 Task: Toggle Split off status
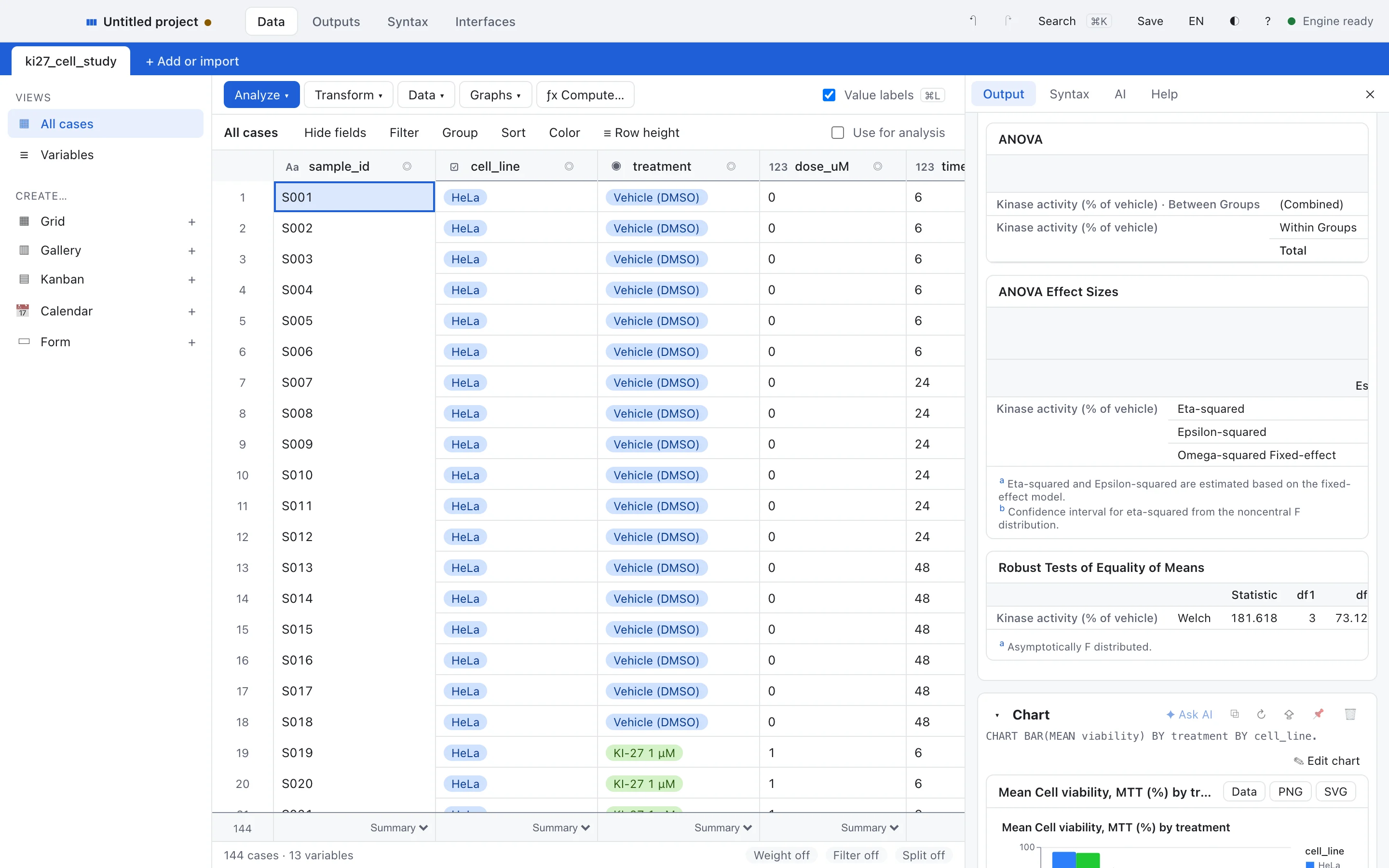tap(924, 855)
